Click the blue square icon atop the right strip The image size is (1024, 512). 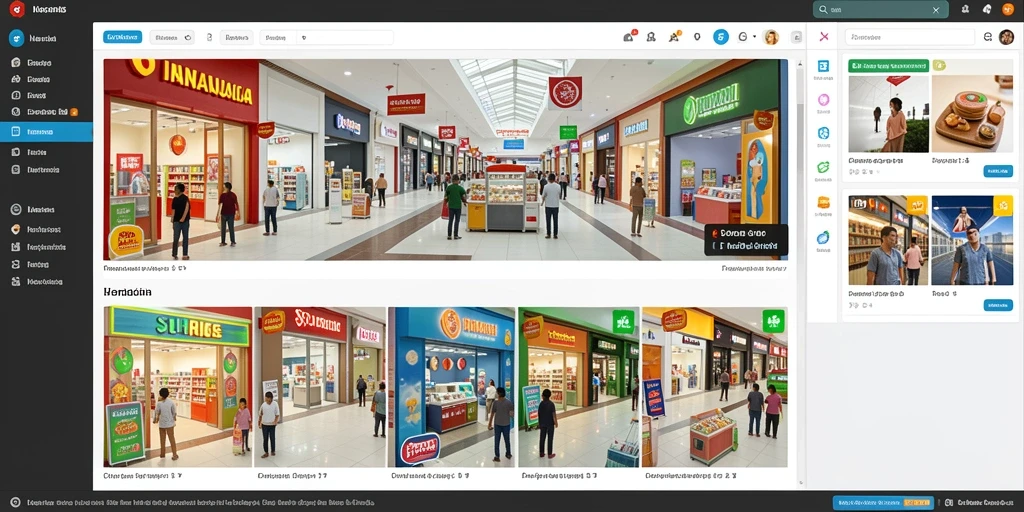[824, 66]
